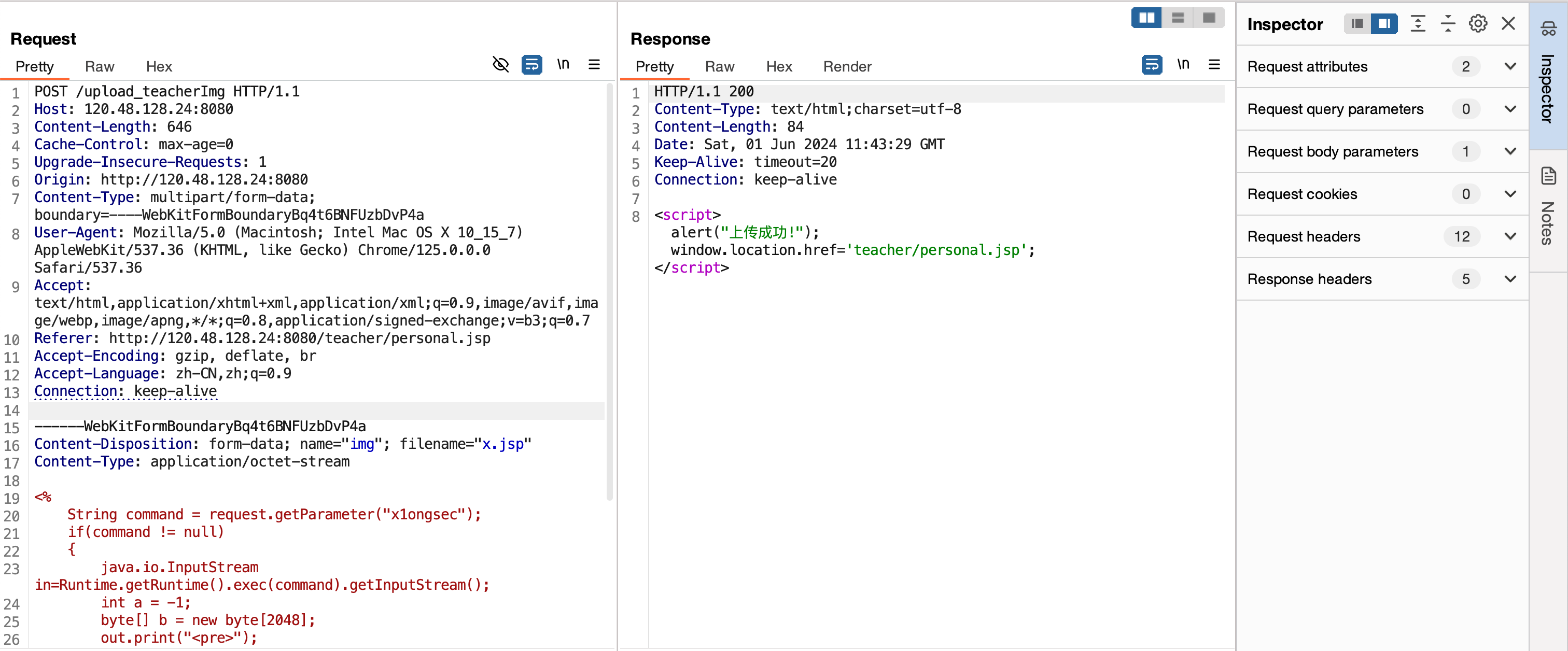
Task: Click the Origin request header line
Action: coord(171,180)
